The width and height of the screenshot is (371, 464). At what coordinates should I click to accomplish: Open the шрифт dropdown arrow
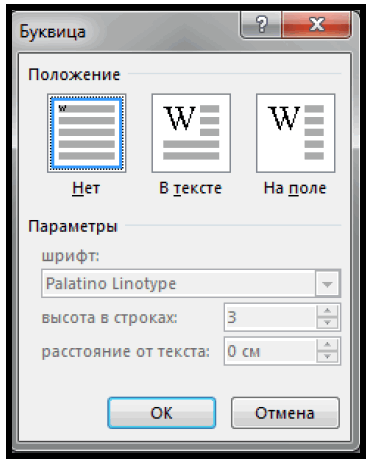(327, 284)
